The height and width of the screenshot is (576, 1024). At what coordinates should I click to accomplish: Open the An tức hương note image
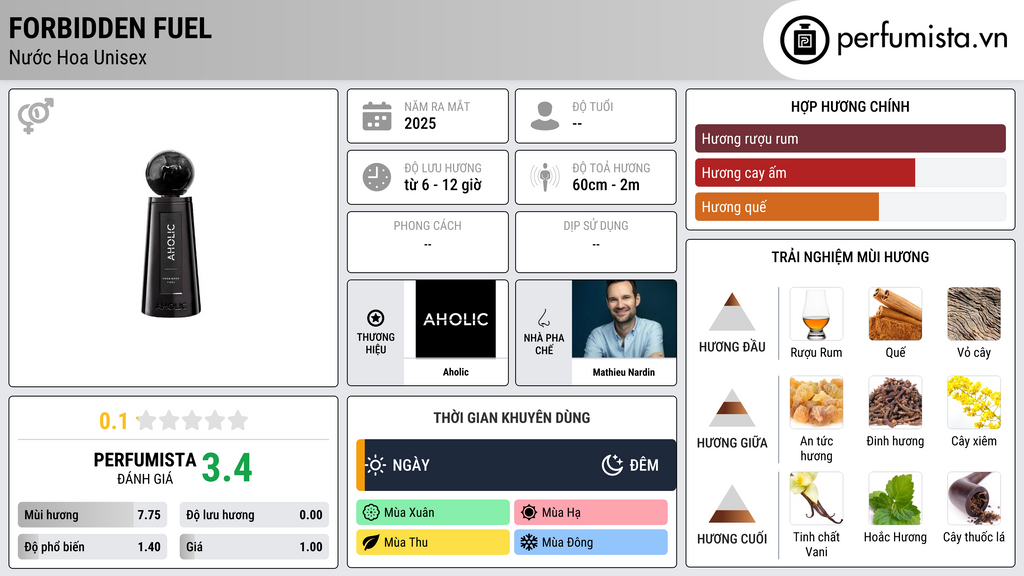[816, 402]
